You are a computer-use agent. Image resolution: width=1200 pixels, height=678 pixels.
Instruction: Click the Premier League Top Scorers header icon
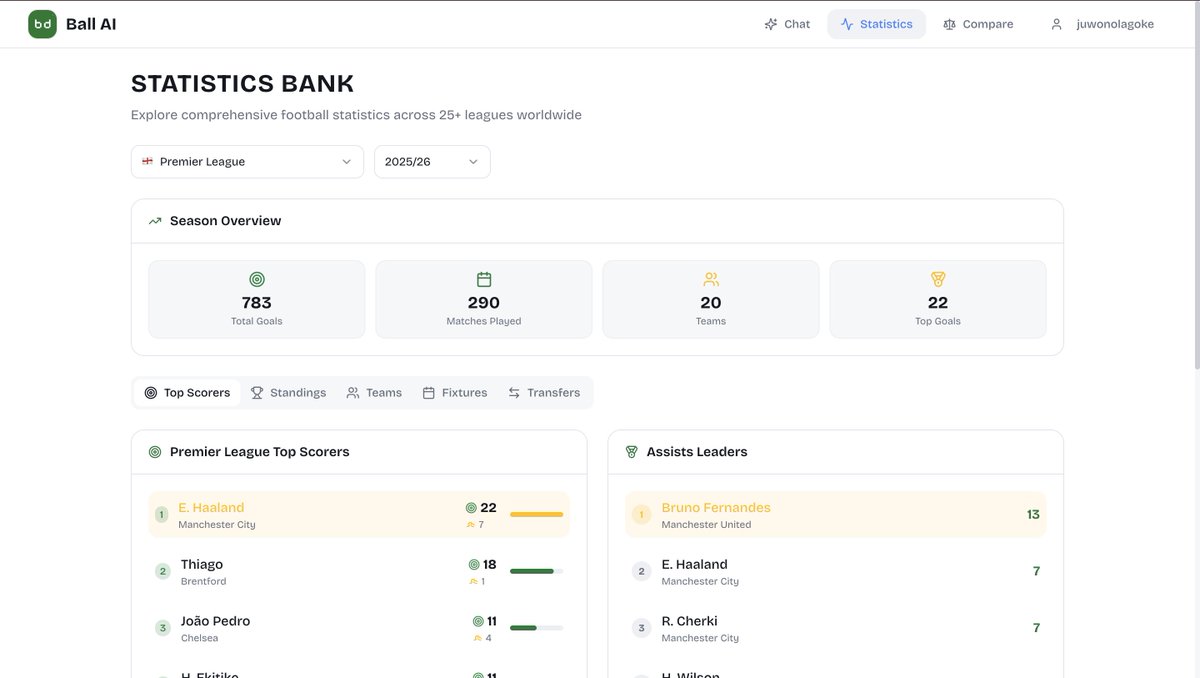[155, 452]
